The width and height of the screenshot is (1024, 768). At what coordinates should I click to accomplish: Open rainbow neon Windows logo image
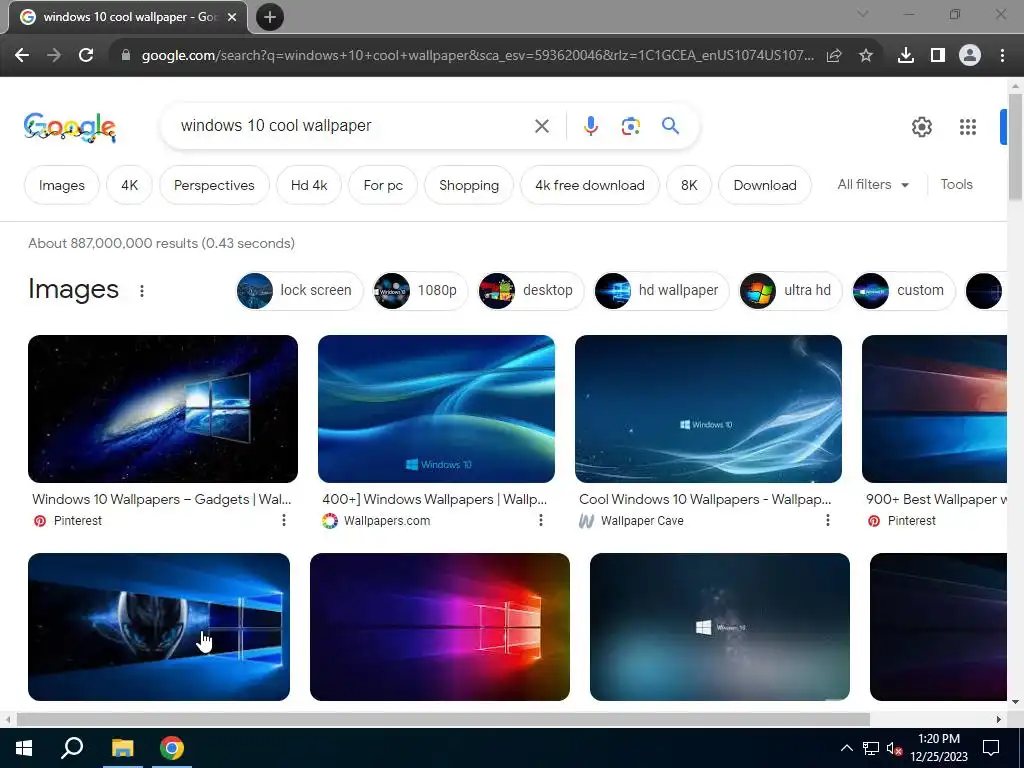pyautogui.click(x=440, y=627)
